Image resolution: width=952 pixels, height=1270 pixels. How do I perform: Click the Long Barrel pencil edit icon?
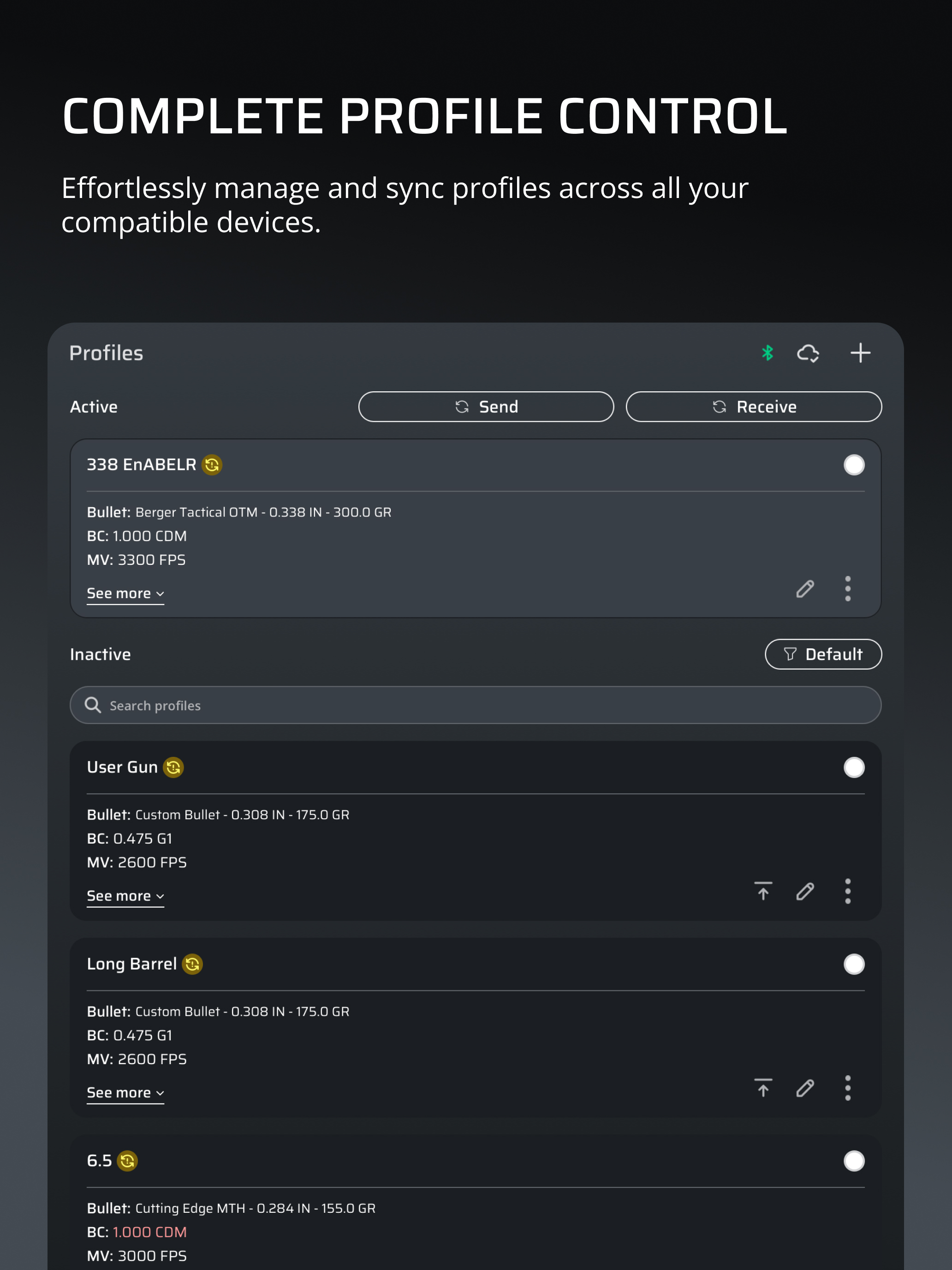[x=805, y=1088]
